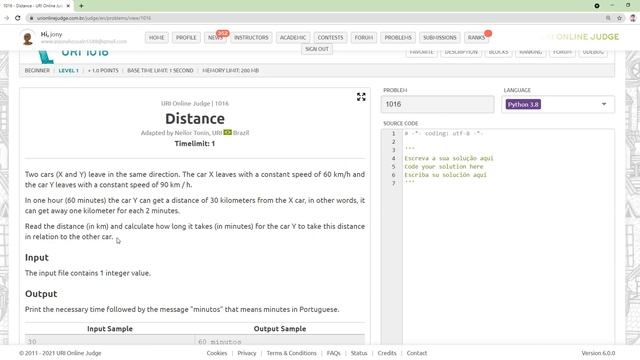The width and height of the screenshot is (640, 360).
Task: Open the HOME menu
Action: (156, 38)
